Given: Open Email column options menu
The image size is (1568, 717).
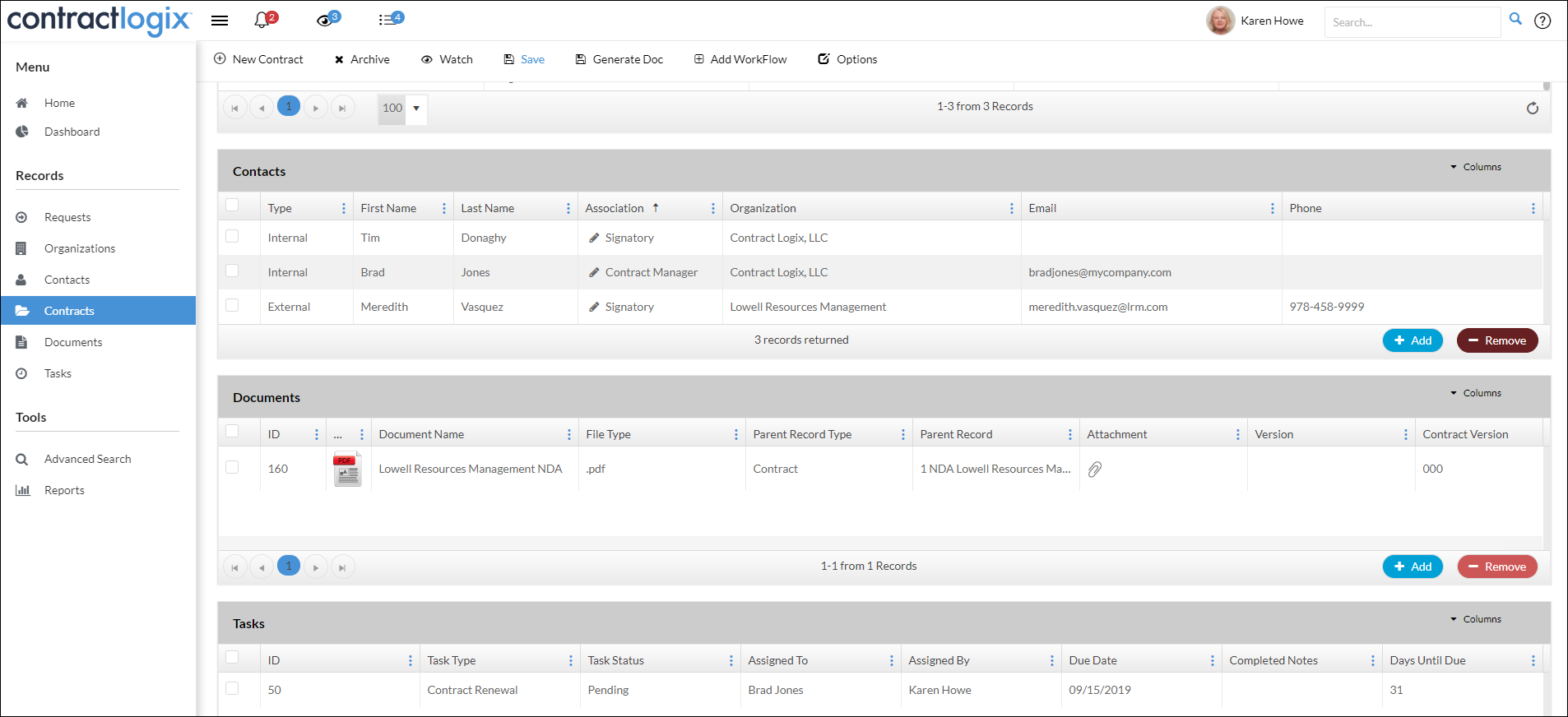Looking at the screenshot, I should (1273, 209).
